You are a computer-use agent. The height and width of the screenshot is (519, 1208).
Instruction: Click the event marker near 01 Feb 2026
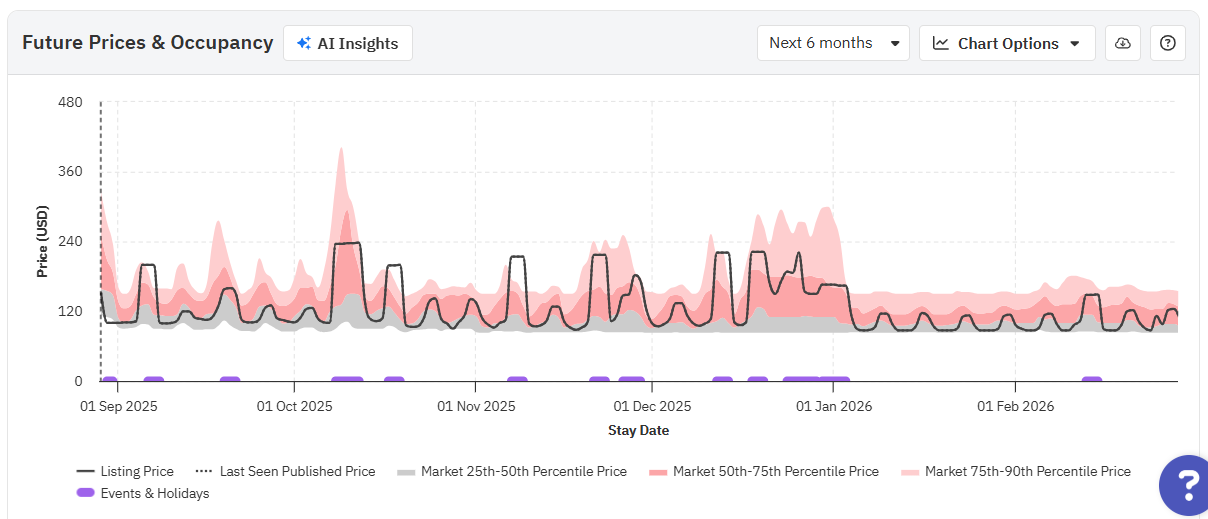tap(1092, 380)
